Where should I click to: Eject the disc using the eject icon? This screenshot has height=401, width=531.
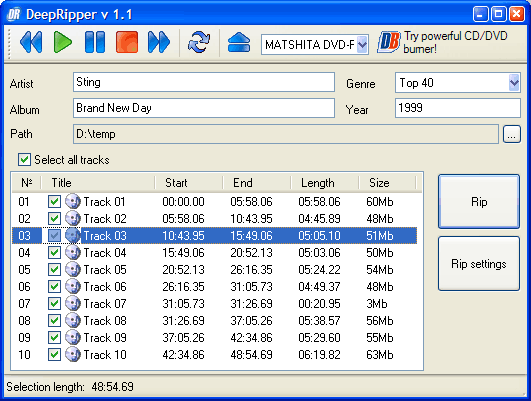(x=239, y=42)
